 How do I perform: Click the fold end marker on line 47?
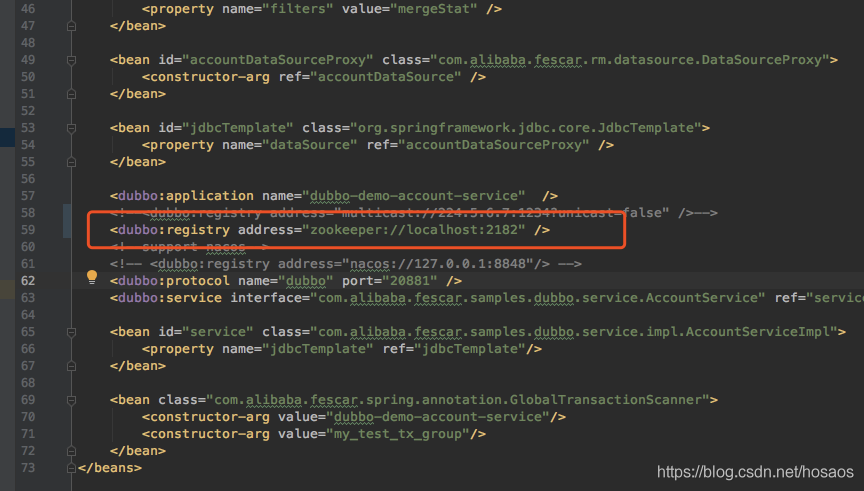click(x=71, y=26)
